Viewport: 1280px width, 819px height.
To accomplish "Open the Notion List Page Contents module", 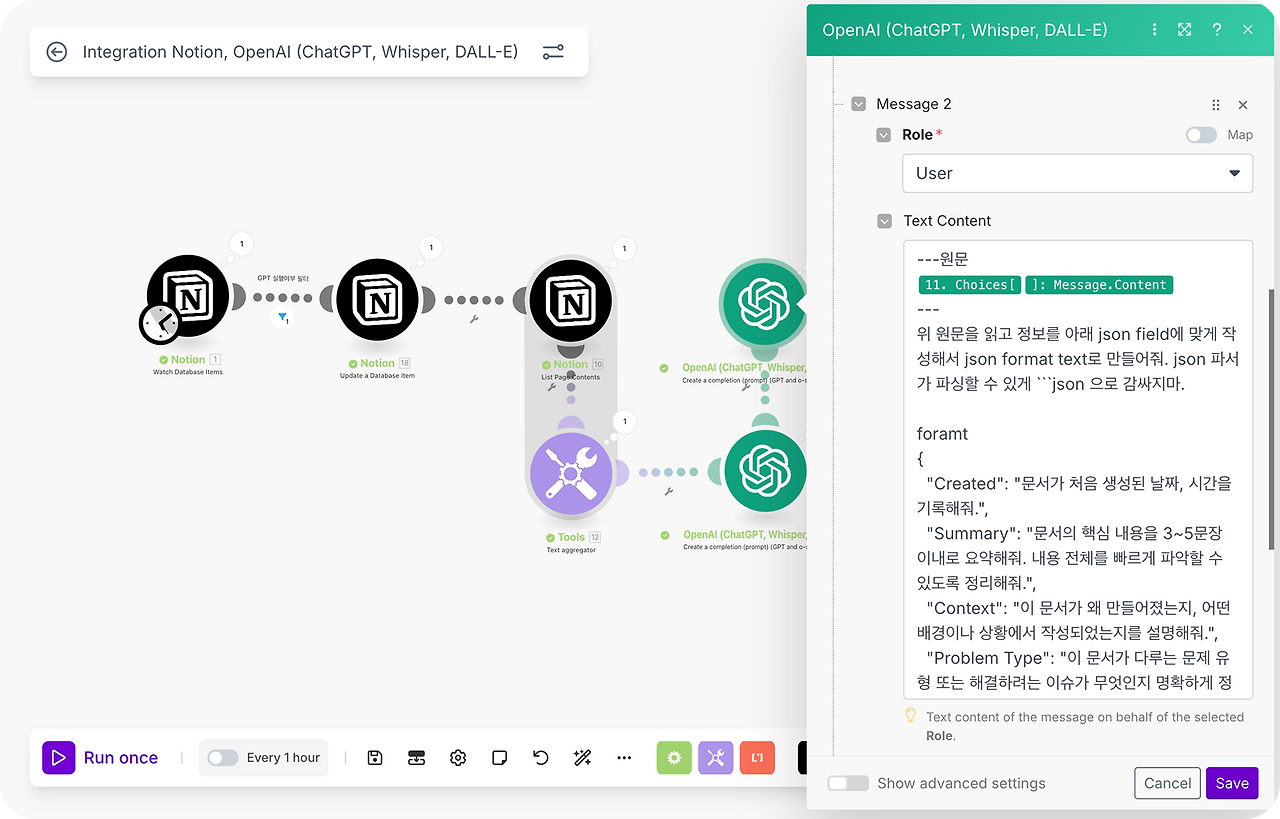I will [x=570, y=301].
